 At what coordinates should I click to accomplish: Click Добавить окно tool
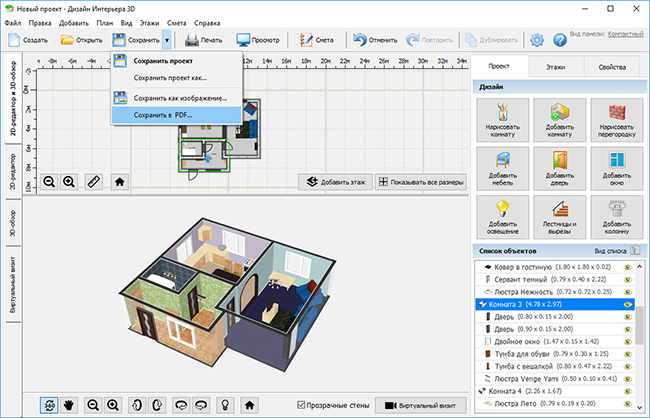(616, 168)
